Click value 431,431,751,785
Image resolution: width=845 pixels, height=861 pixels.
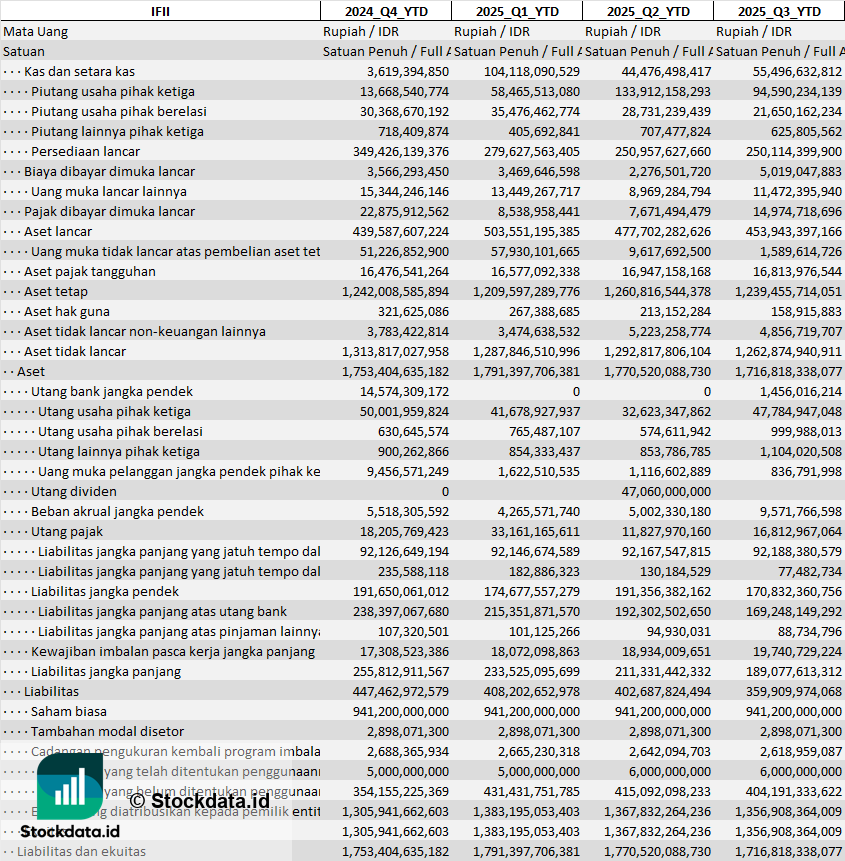click(531, 792)
